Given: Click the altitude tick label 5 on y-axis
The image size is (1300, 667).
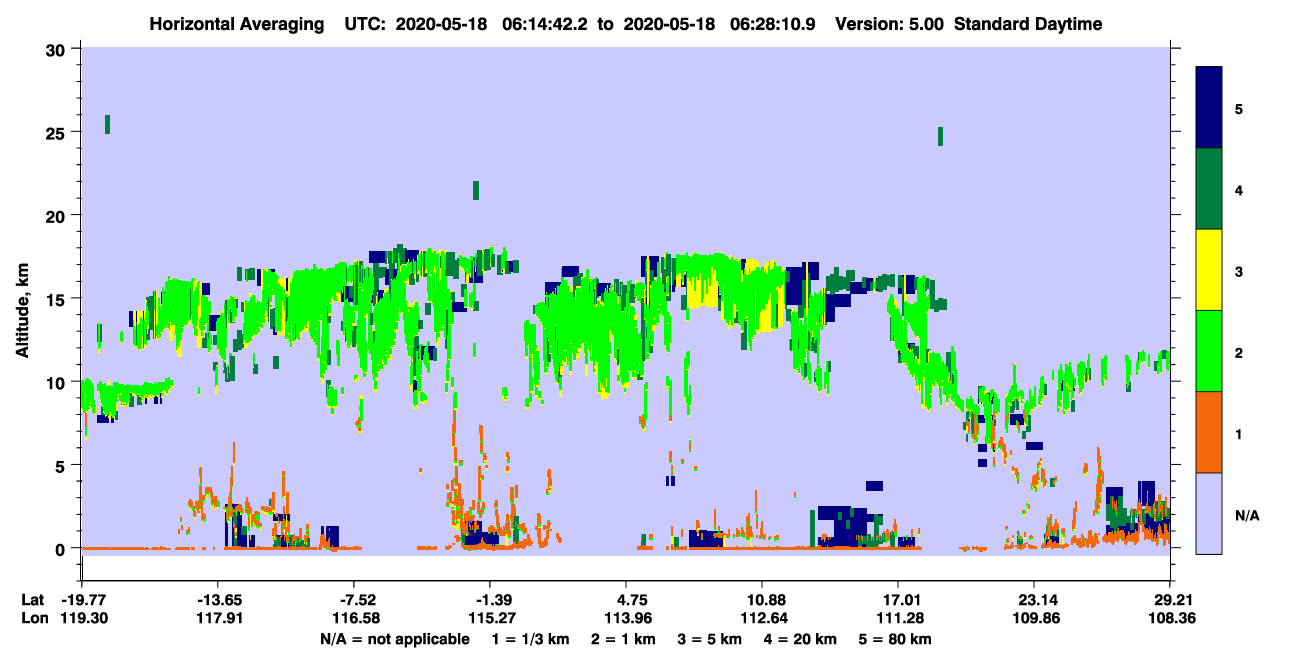Looking at the screenshot, I should point(62,465).
